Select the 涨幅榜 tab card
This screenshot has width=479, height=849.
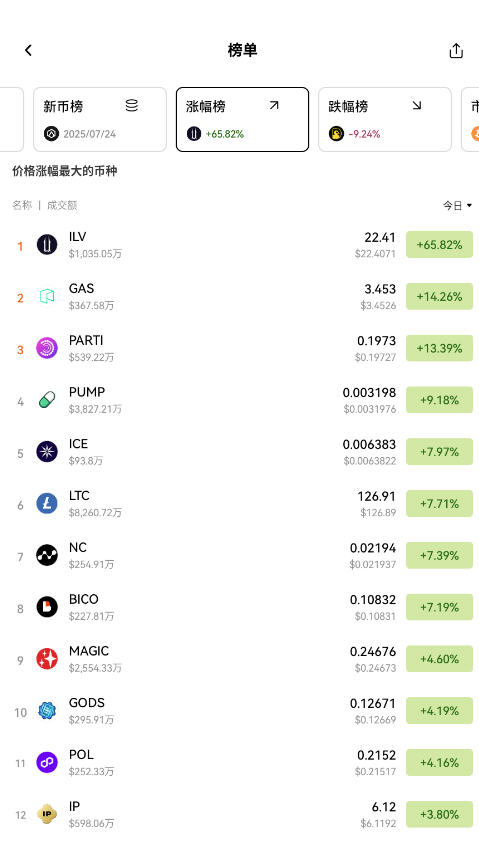point(242,119)
